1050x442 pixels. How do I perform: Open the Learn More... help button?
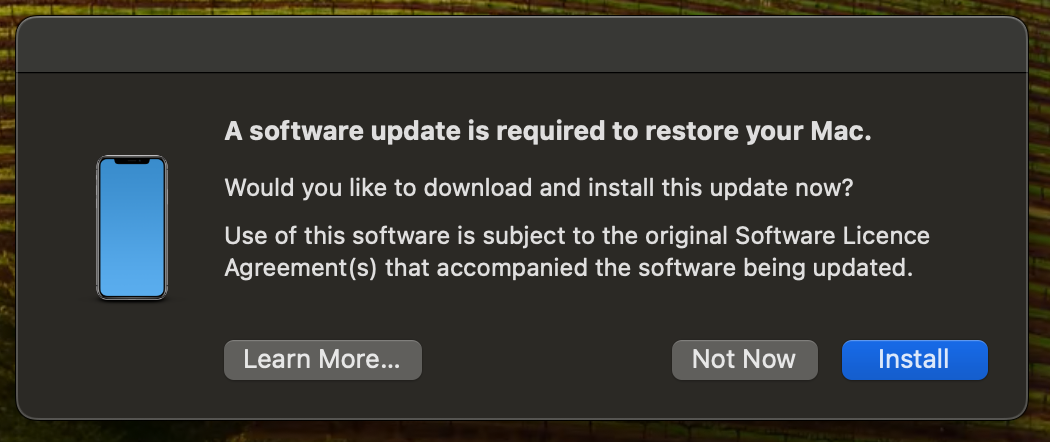pos(322,360)
